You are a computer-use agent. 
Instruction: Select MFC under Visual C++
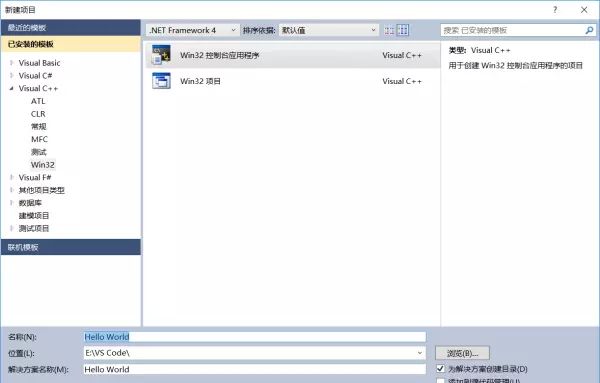pos(39,139)
